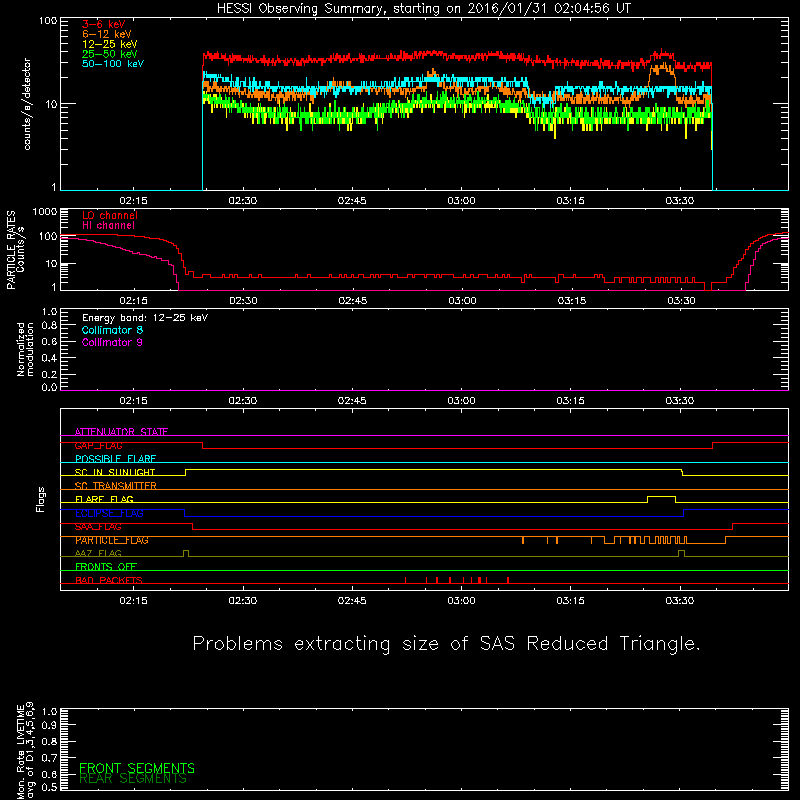Click the FLARE_FLAG label
800x800 pixels.
tap(104, 499)
